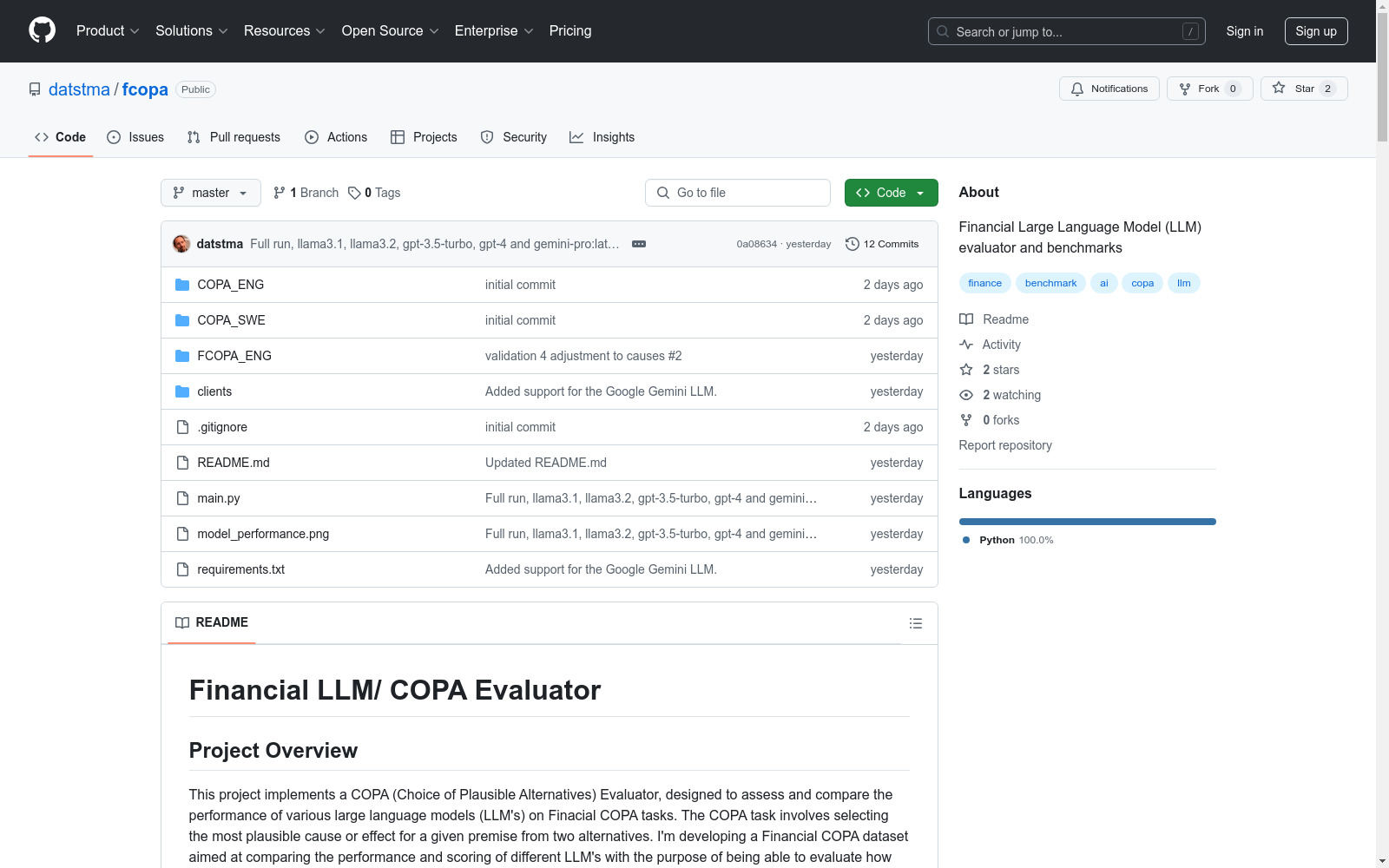View the Projects tab

(424, 137)
